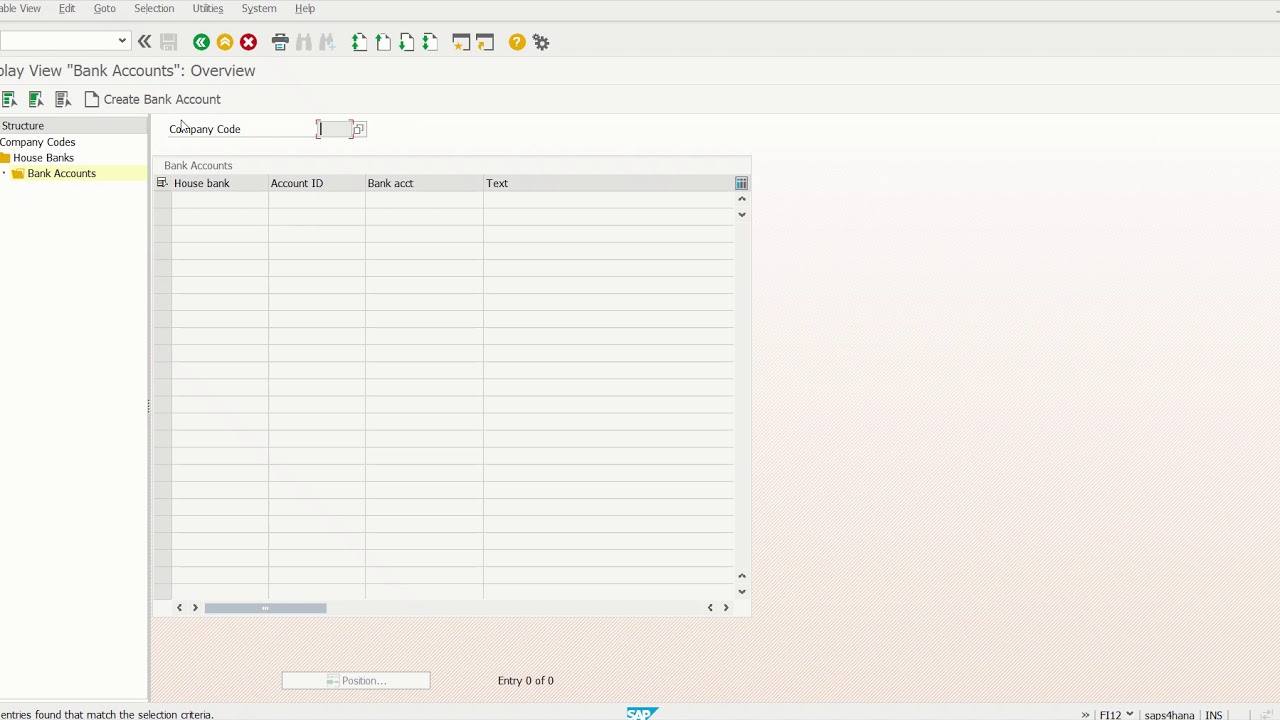Click saps4hana server name in status bar
Image resolution: width=1280 pixels, height=720 pixels.
[1169, 715]
